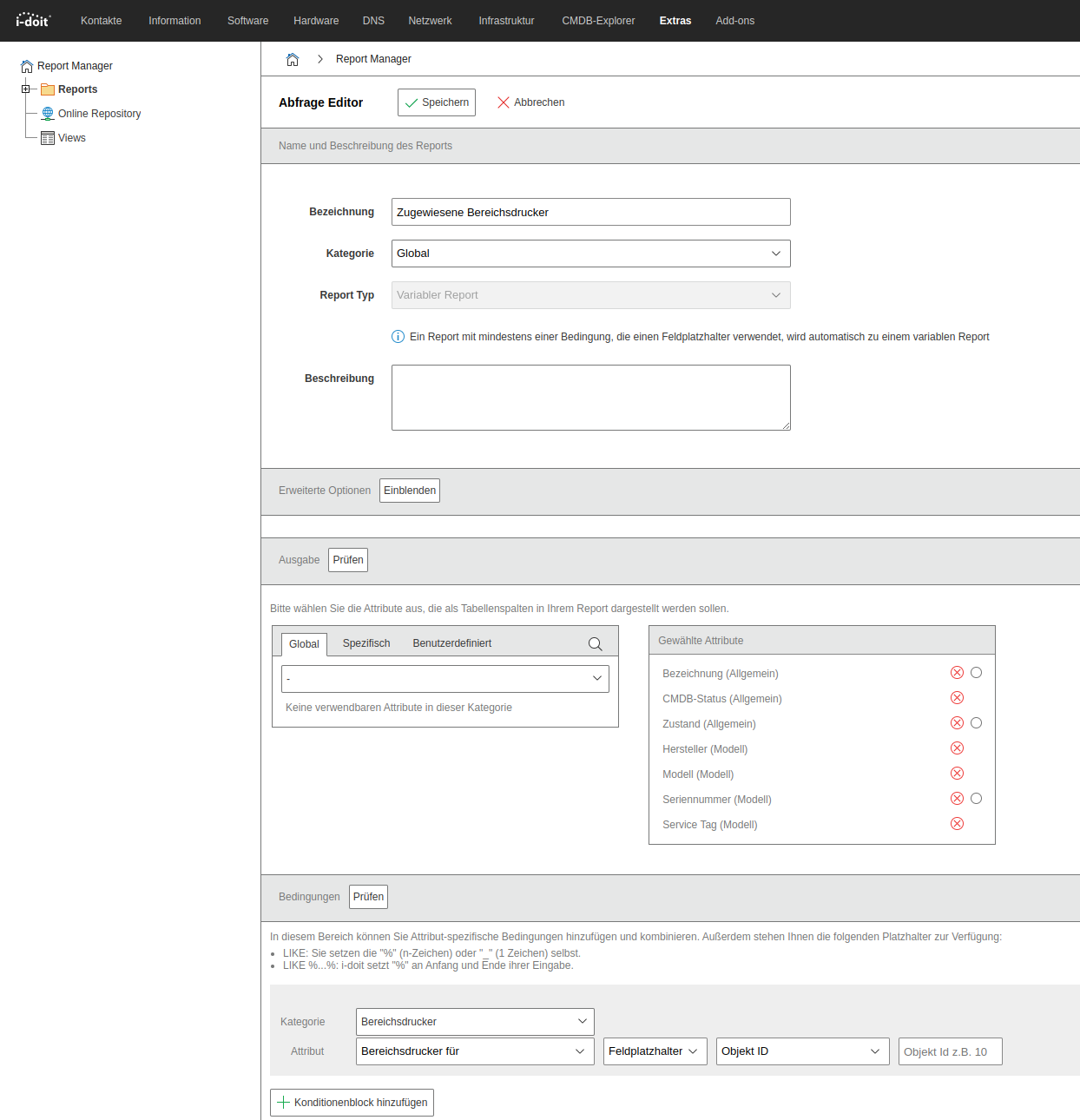Expand the Reports tree folder
Image resolution: width=1080 pixels, height=1120 pixels.
coord(25,89)
